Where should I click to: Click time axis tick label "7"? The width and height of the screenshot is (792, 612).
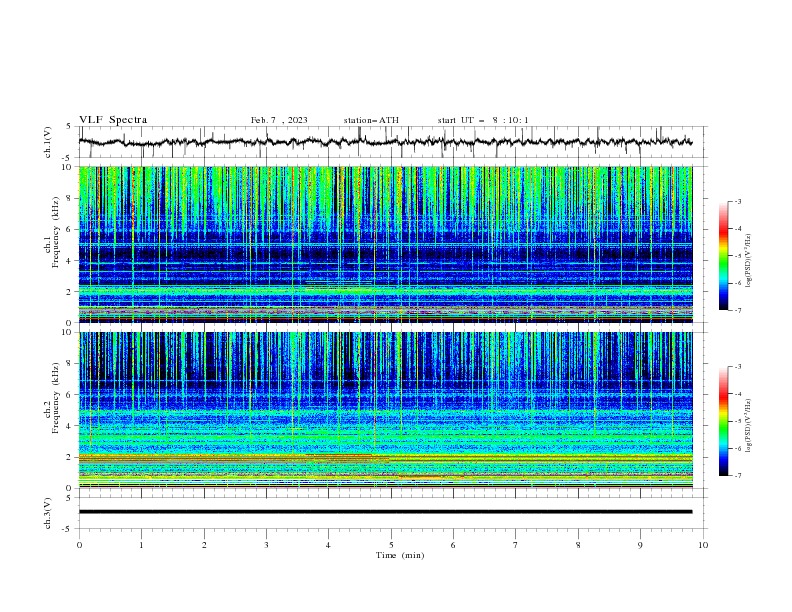[x=516, y=545]
